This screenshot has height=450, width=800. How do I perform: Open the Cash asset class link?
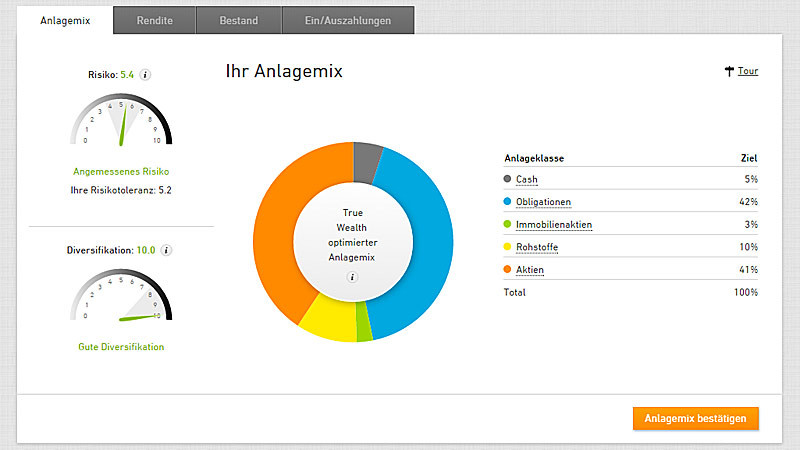click(x=527, y=180)
